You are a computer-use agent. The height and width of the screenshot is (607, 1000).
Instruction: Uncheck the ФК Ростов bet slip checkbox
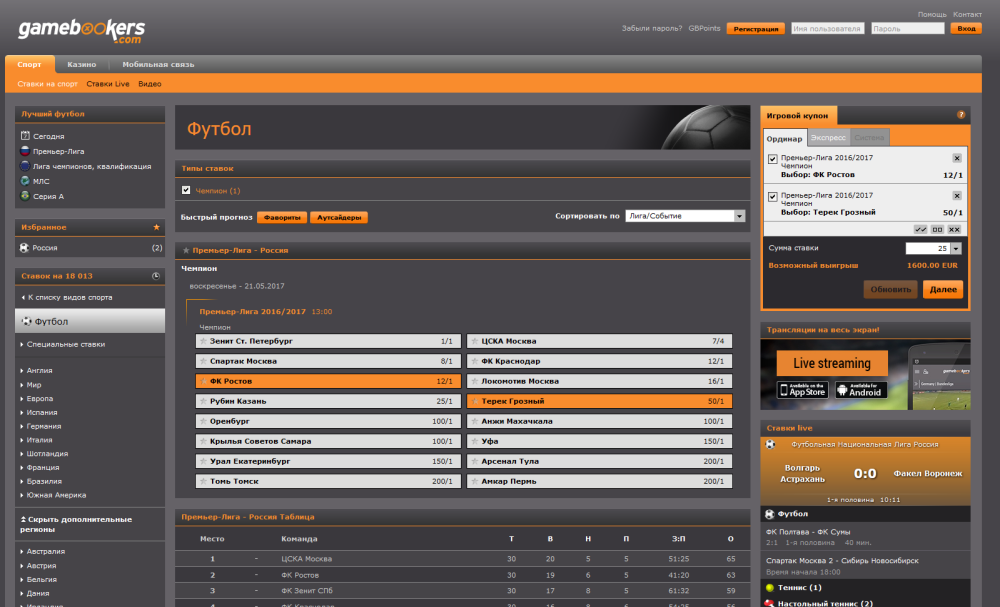[x=772, y=159]
